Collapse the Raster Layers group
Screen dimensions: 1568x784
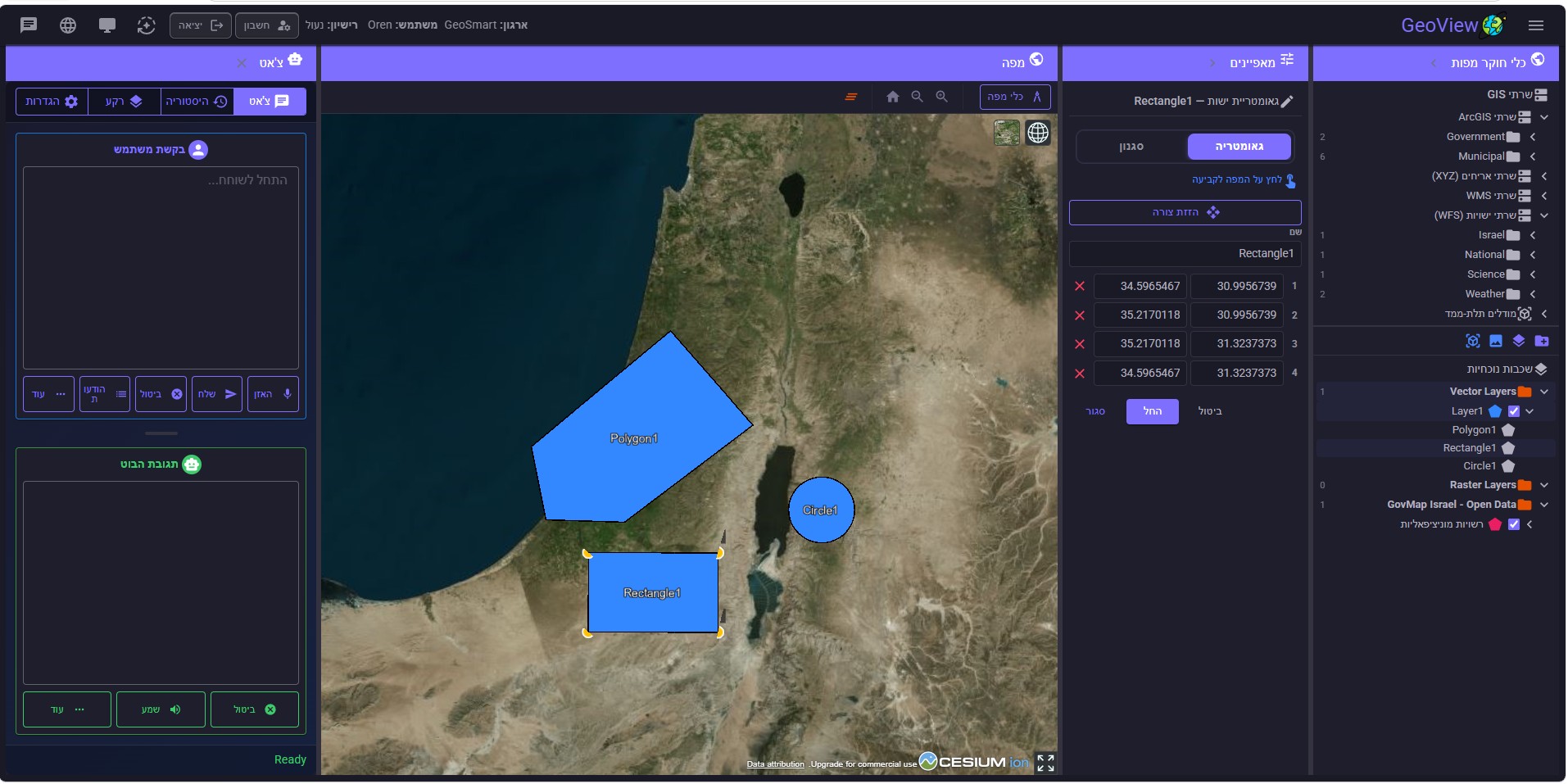pyautogui.click(x=1544, y=485)
